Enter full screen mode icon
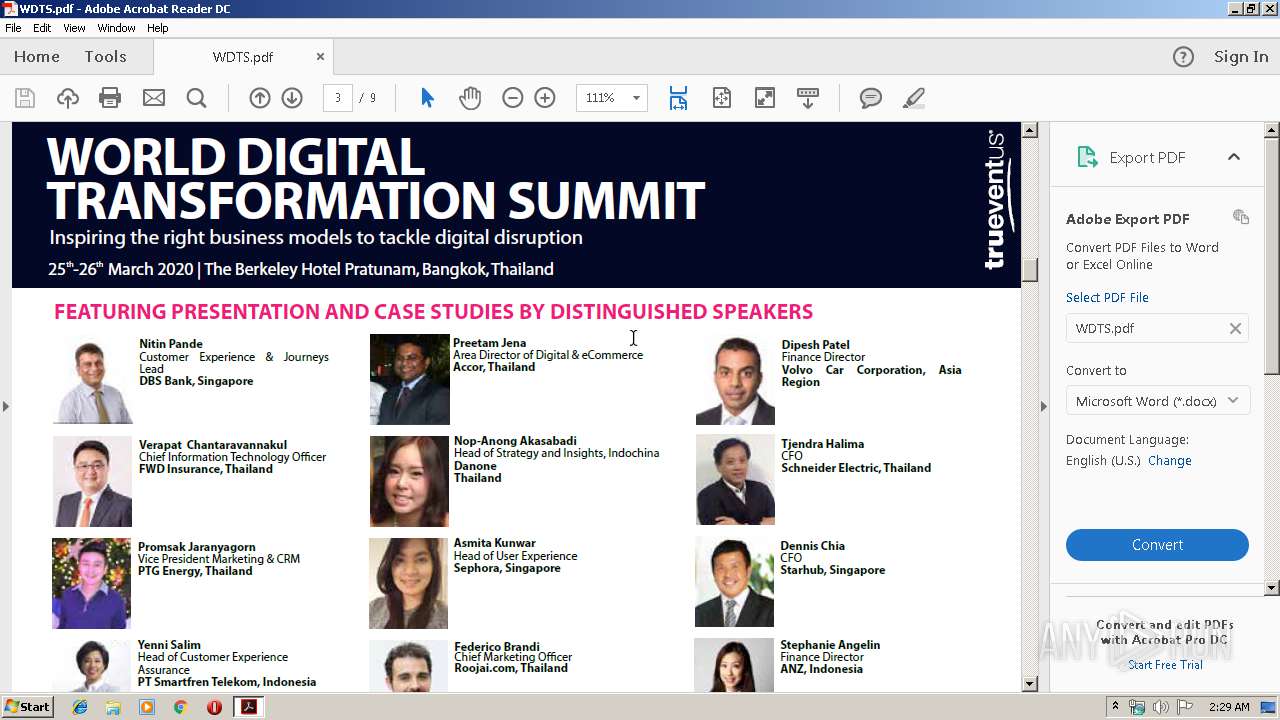Screen dimensions: 1280x720 coord(765,98)
